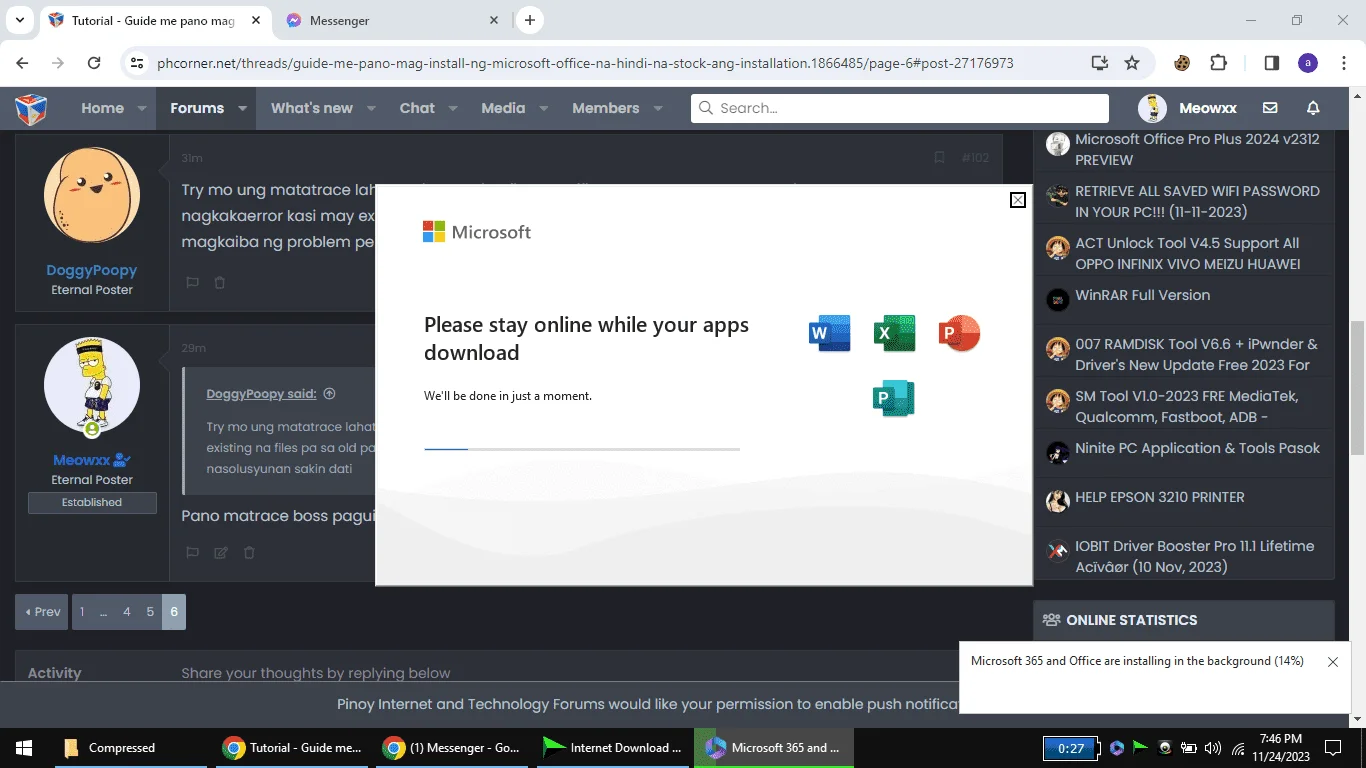Click the phcorner site logo
The image size is (1366, 768).
tap(32, 108)
